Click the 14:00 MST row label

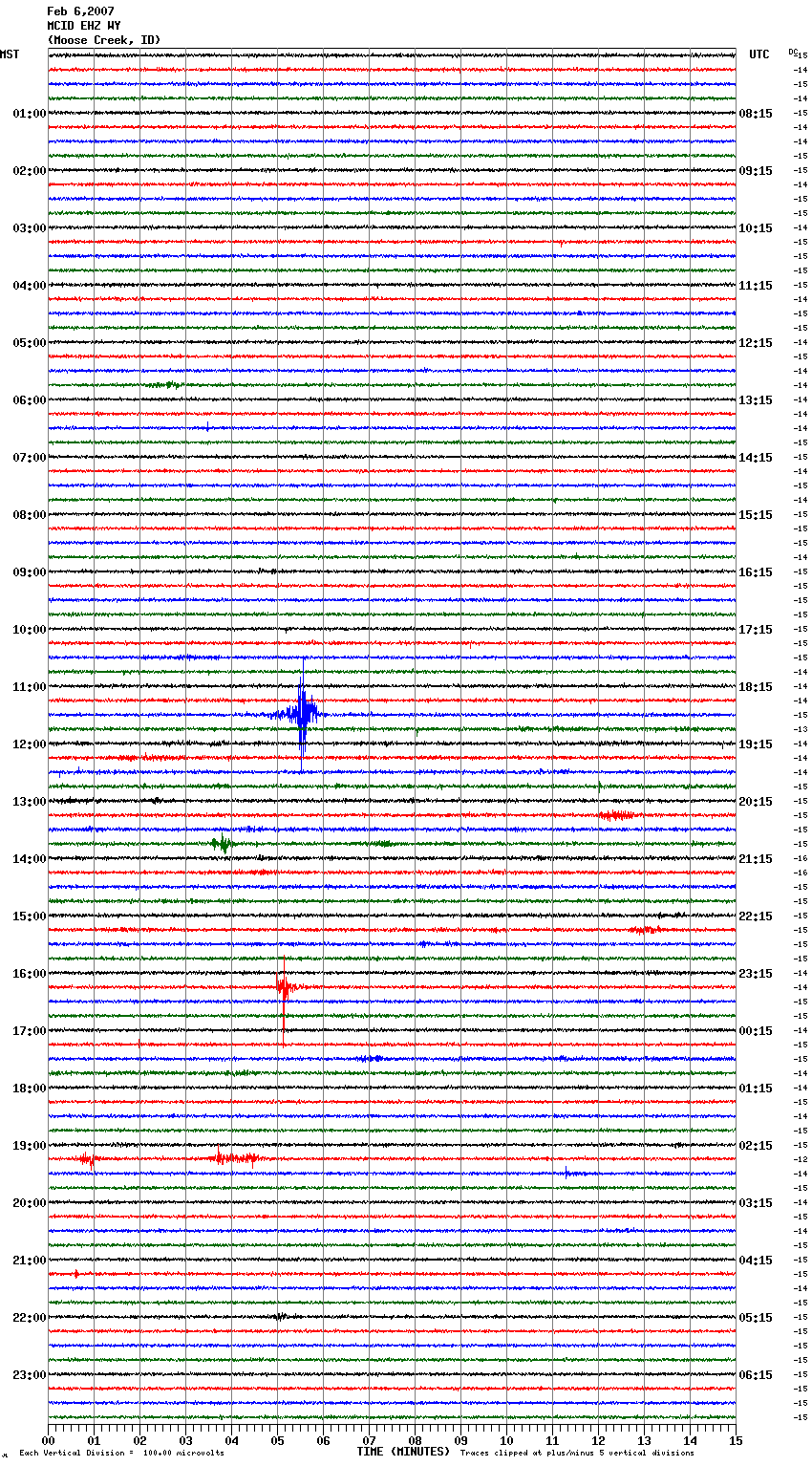coord(30,859)
